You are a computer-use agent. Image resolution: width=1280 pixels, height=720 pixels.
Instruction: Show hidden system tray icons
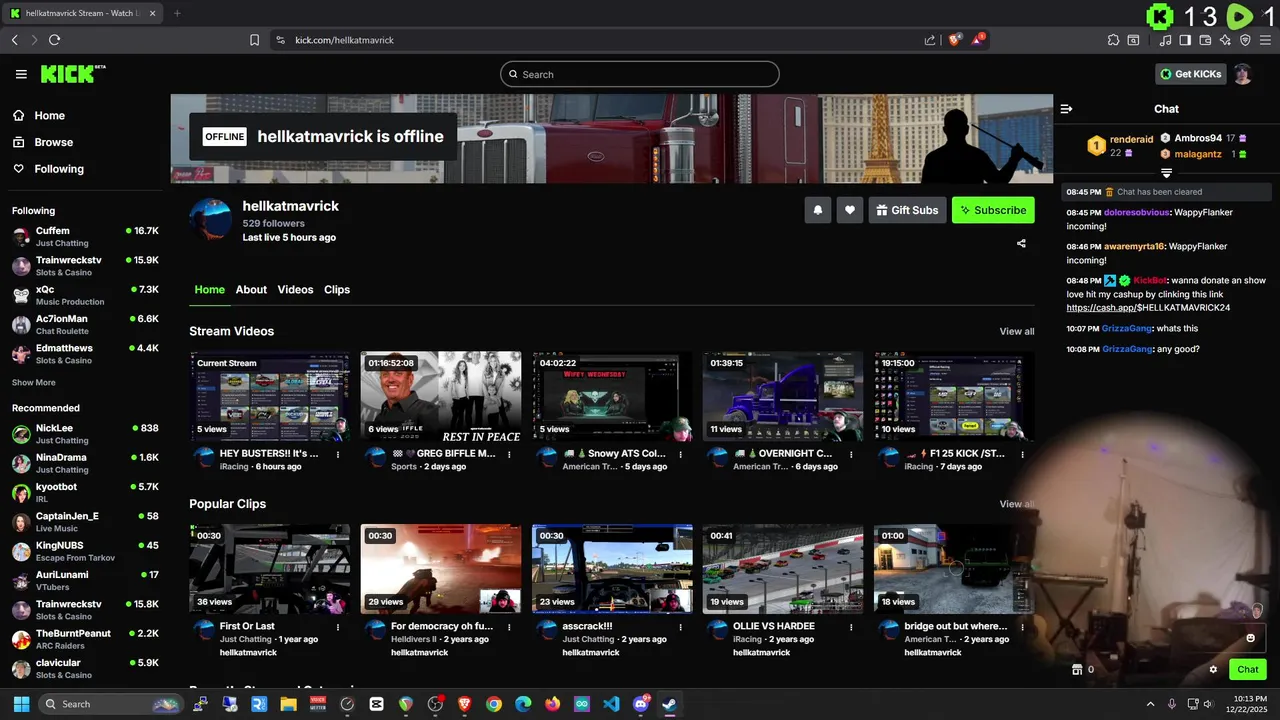tap(1150, 704)
